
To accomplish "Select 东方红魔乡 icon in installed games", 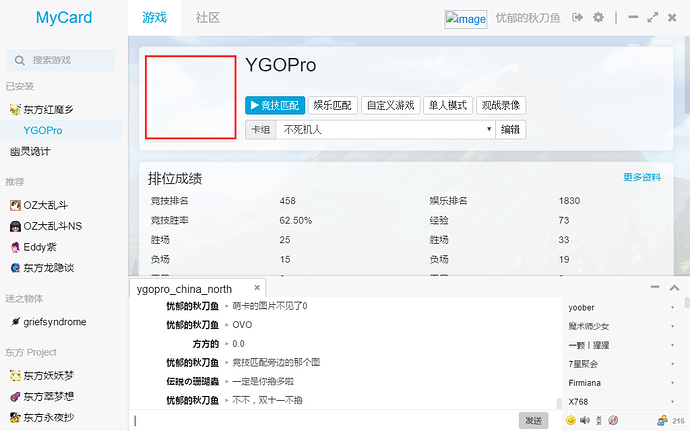I will (x=15, y=109).
